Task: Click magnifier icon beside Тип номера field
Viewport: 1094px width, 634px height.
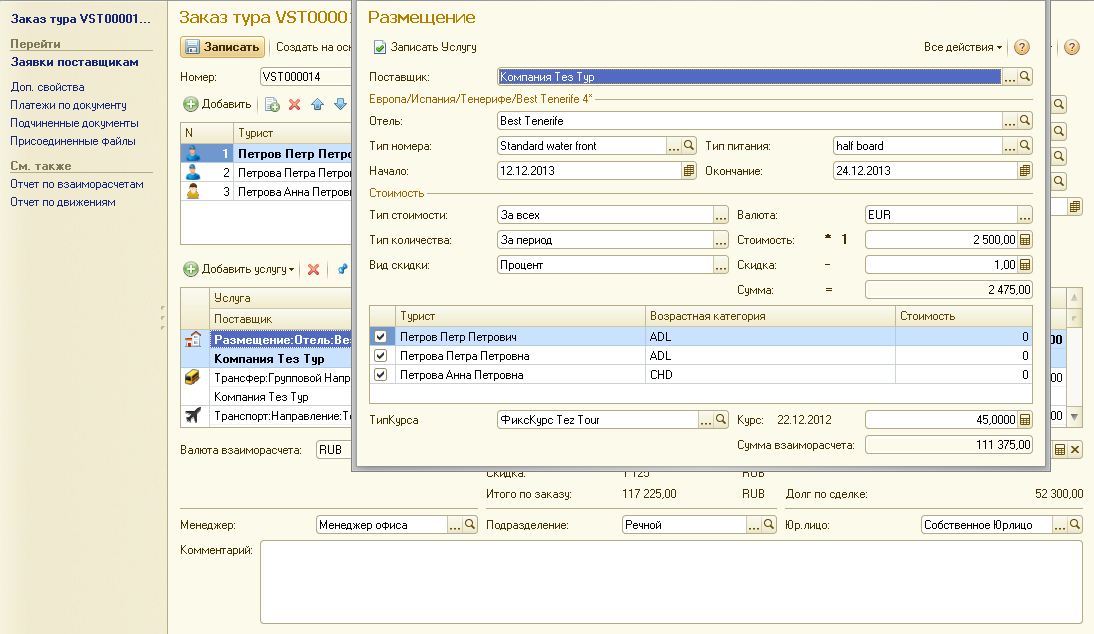Action: click(689, 146)
